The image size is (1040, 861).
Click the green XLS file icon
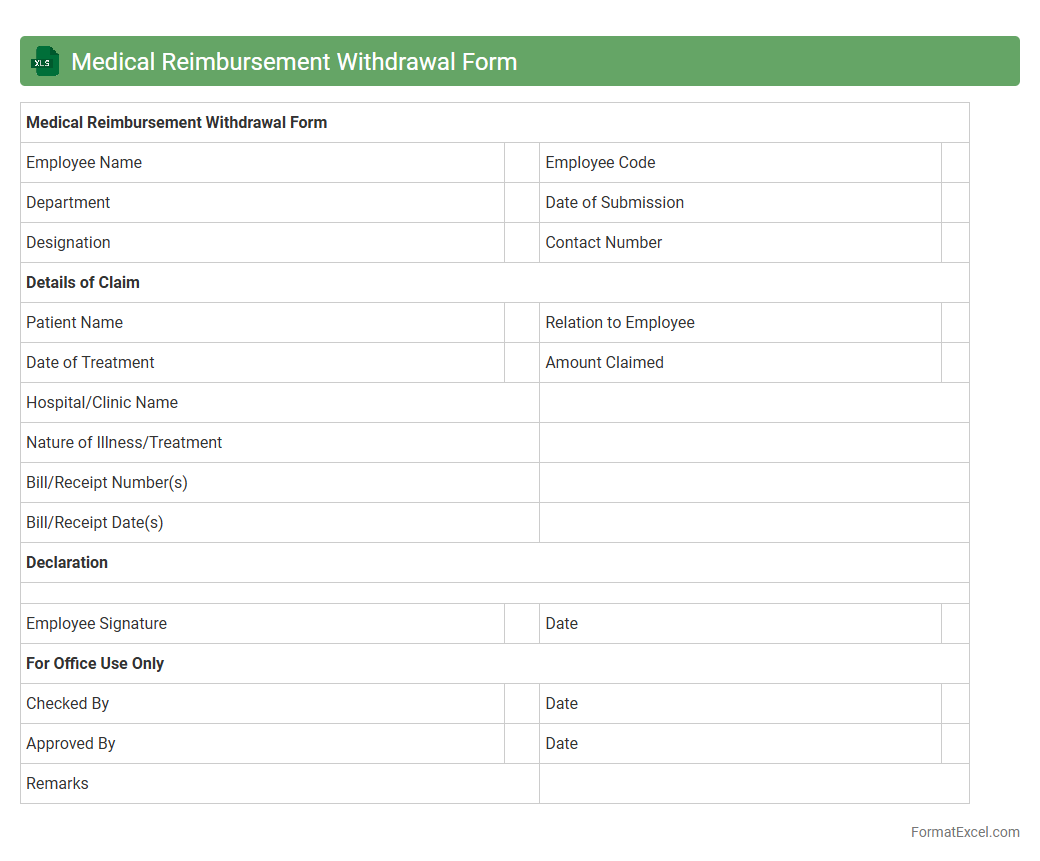pyautogui.click(x=44, y=61)
